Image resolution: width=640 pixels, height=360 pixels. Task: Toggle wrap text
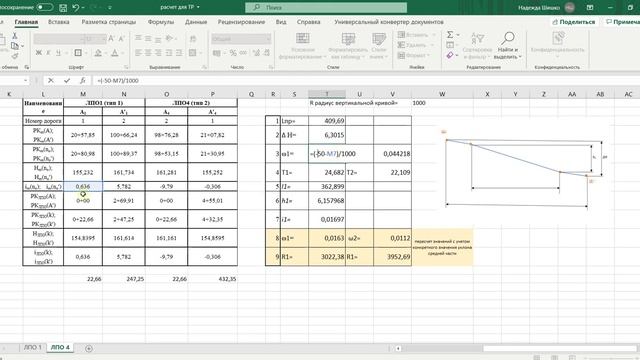(193, 38)
